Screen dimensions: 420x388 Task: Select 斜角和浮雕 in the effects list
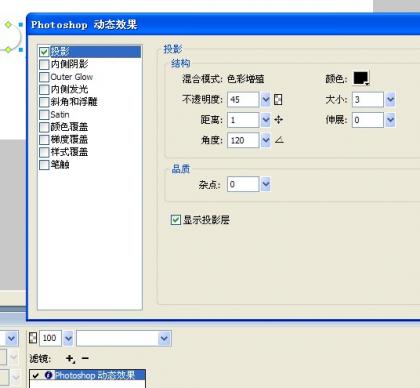tap(74, 102)
